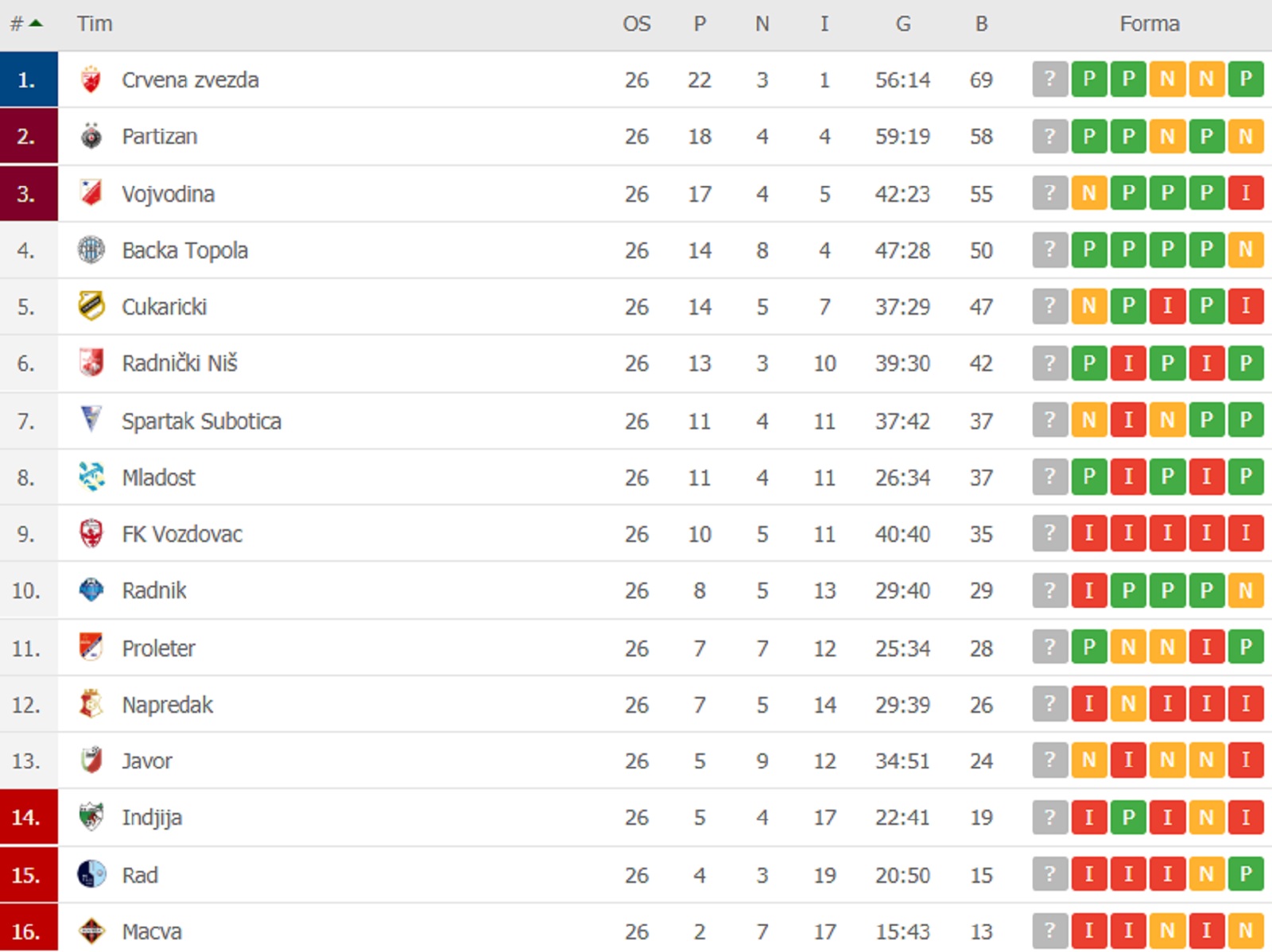
Task: Click the Vojvodina team logo
Action: [x=91, y=193]
